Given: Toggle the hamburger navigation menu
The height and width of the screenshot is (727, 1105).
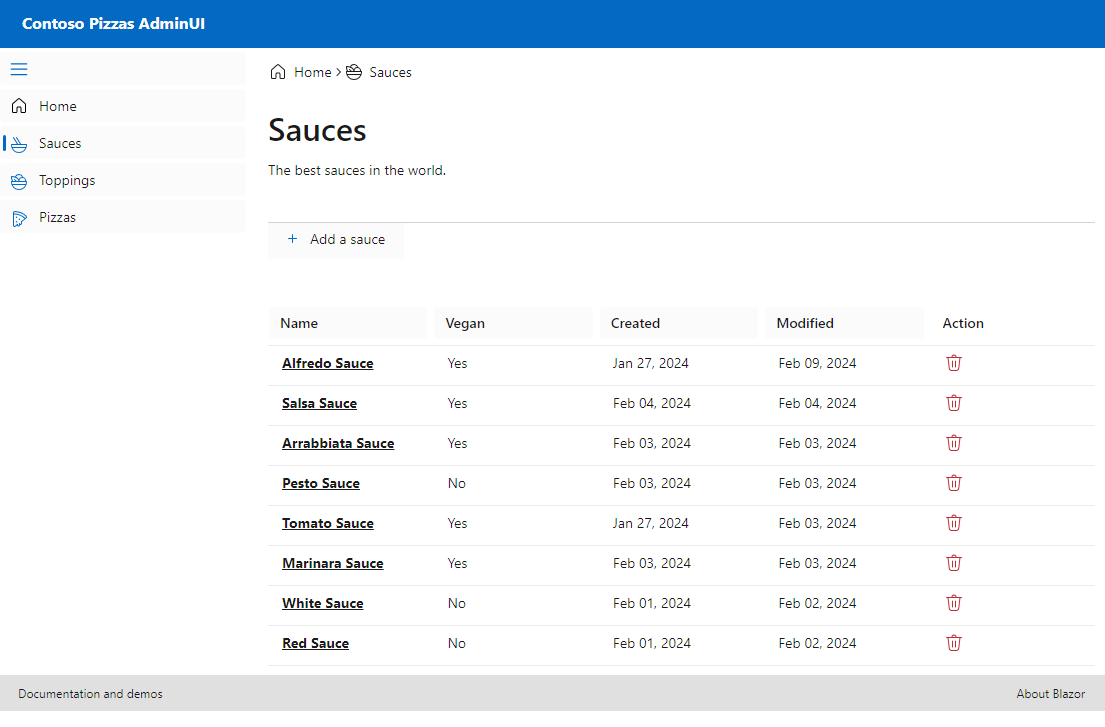Looking at the screenshot, I should coord(19,69).
